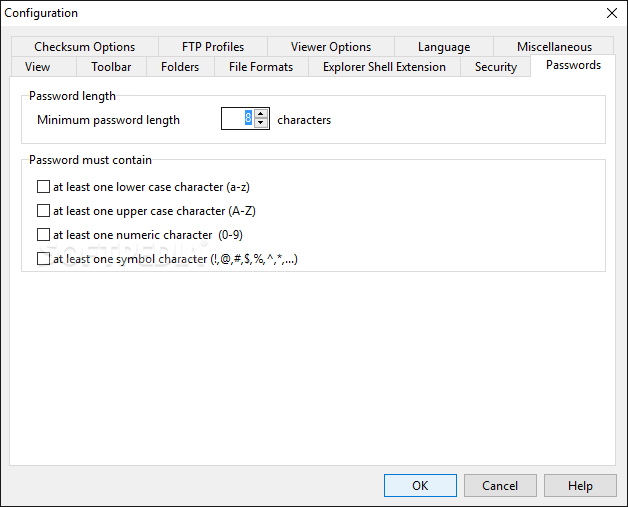Open the Security tab
Viewport: 628px width, 507px height.
tap(495, 67)
